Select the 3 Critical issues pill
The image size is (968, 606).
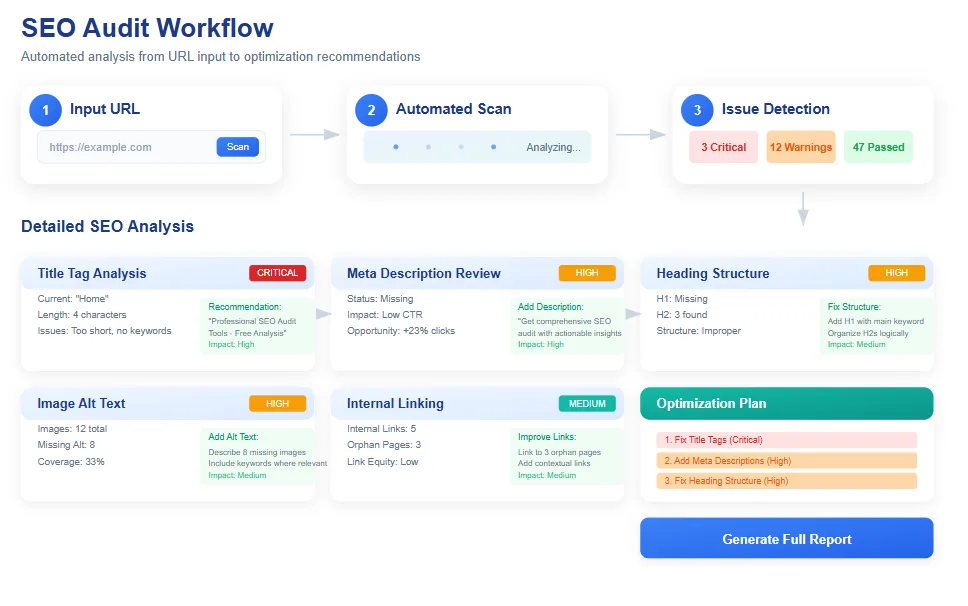click(723, 147)
